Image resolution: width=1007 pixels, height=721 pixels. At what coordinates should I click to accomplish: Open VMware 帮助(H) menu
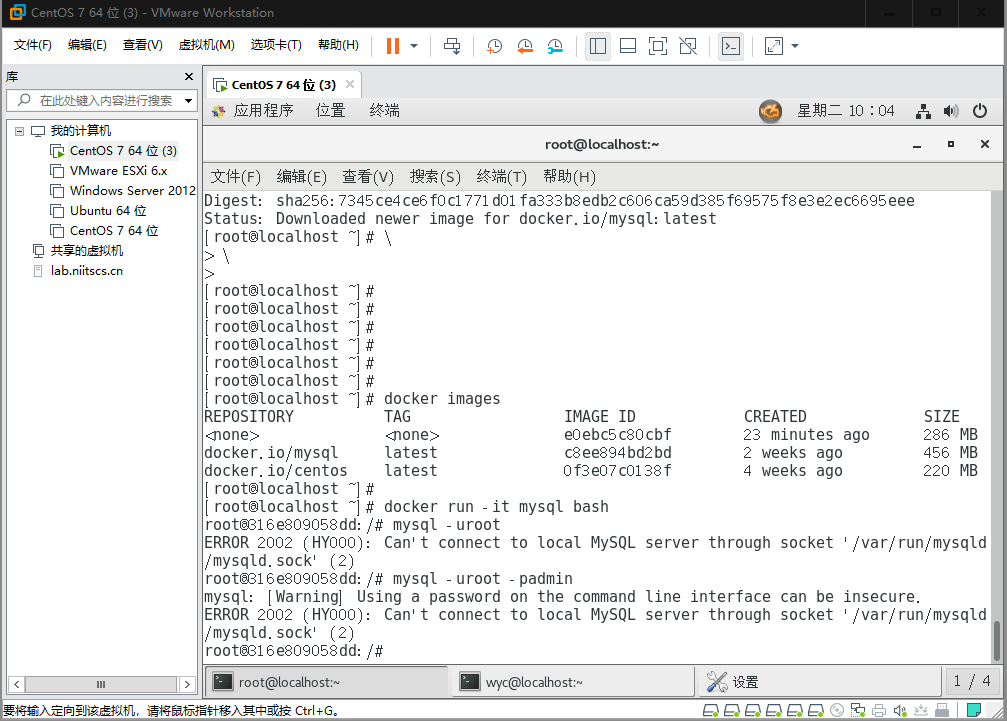[338, 44]
